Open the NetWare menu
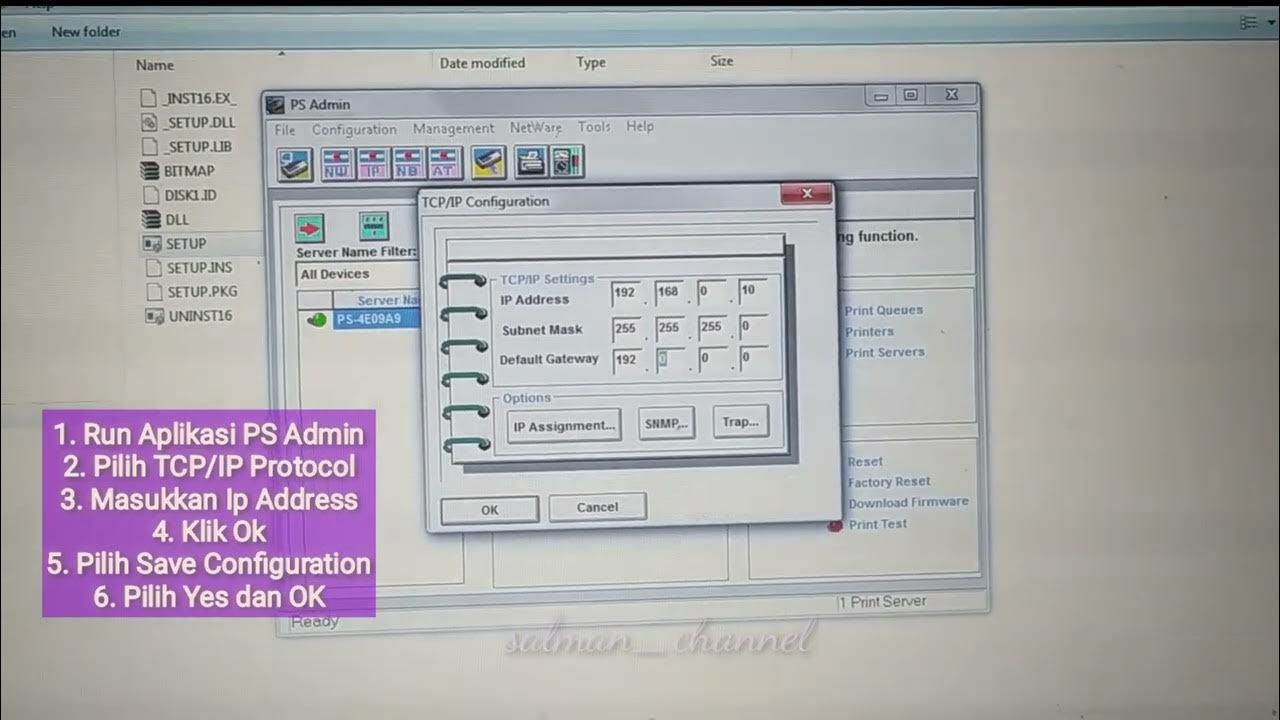 coord(535,128)
